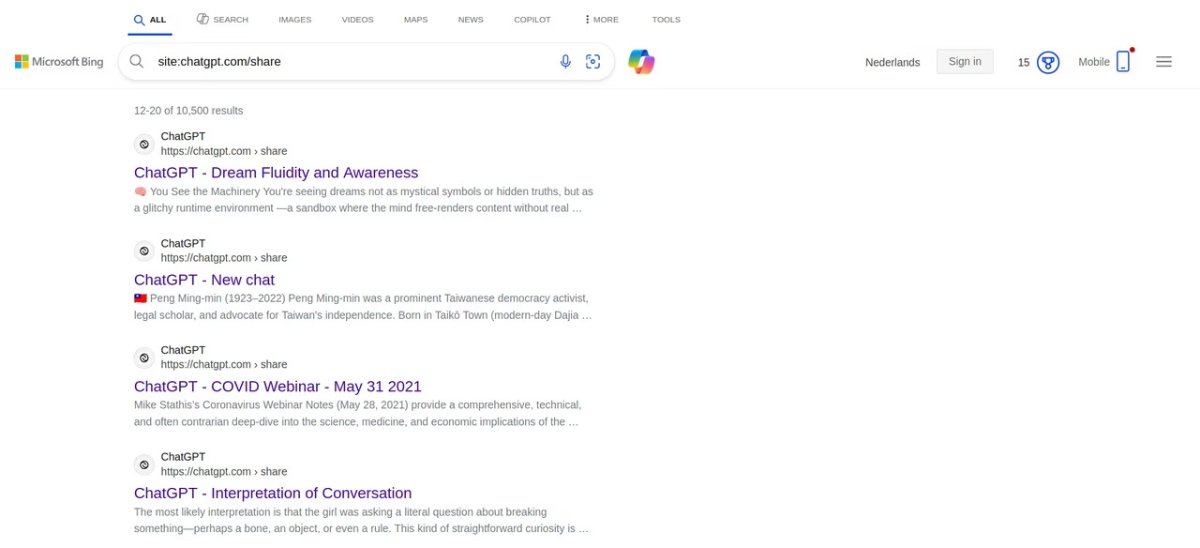Click the Nederlands language link
Viewport: 1200px width, 548px height.
point(892,62)
